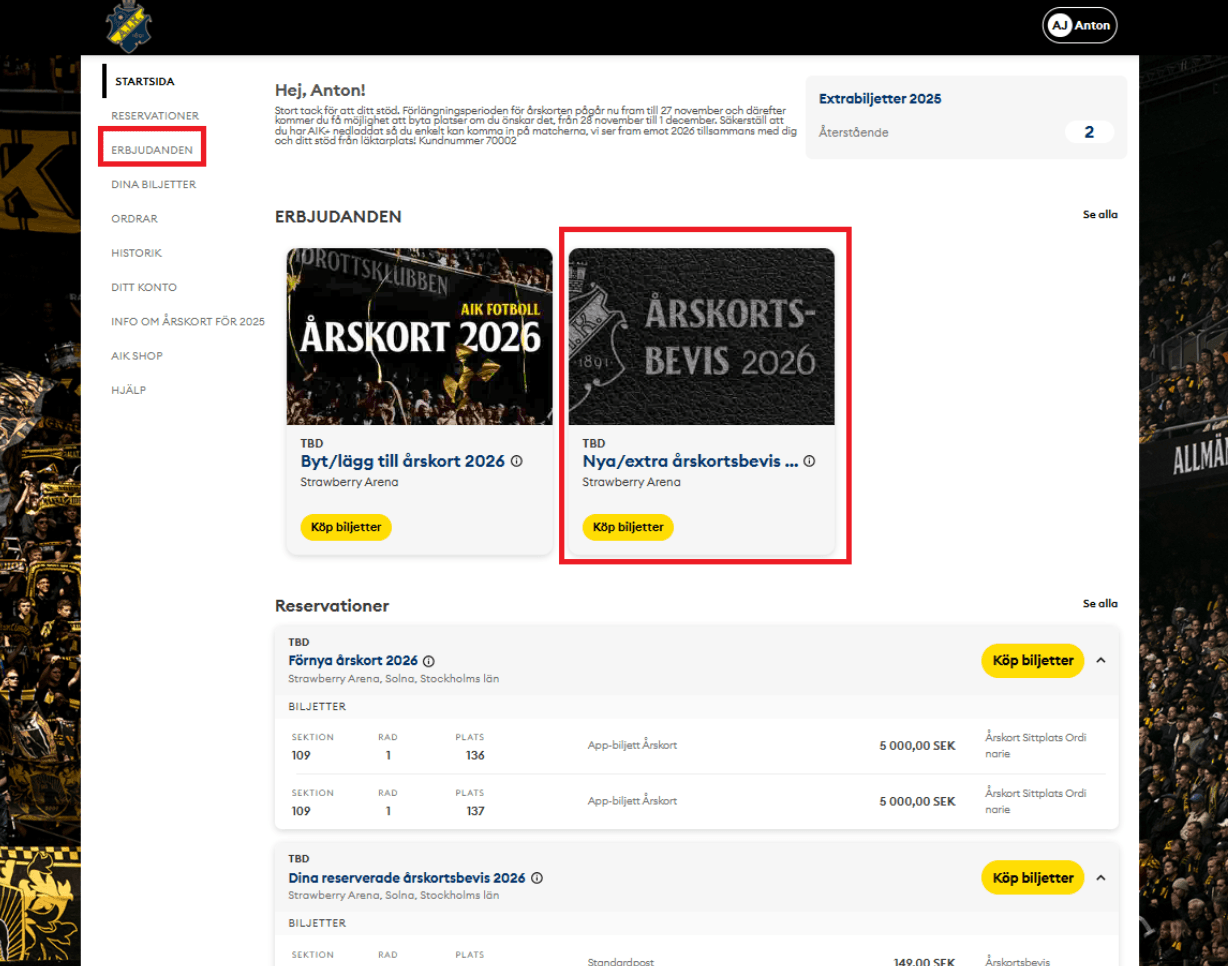This screenshot has height=966, width=1228.
Task: Click info icon beside Förnya årskort 2026
Action: coord(429,661)
